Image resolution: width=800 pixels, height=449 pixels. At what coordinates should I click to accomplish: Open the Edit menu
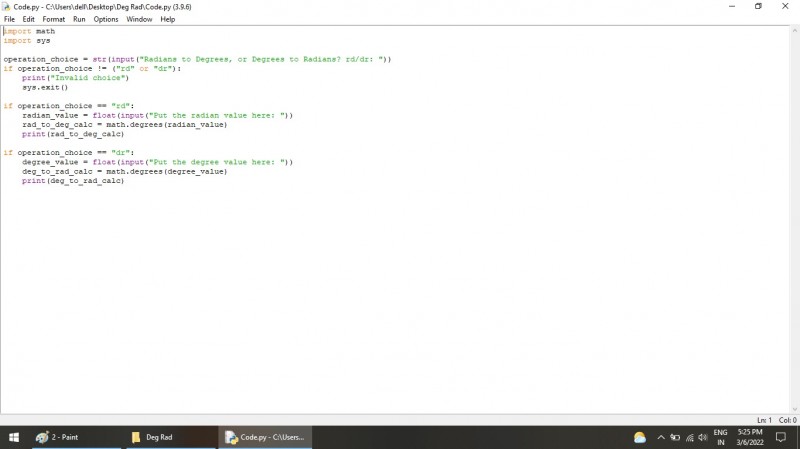click(29, 19)
